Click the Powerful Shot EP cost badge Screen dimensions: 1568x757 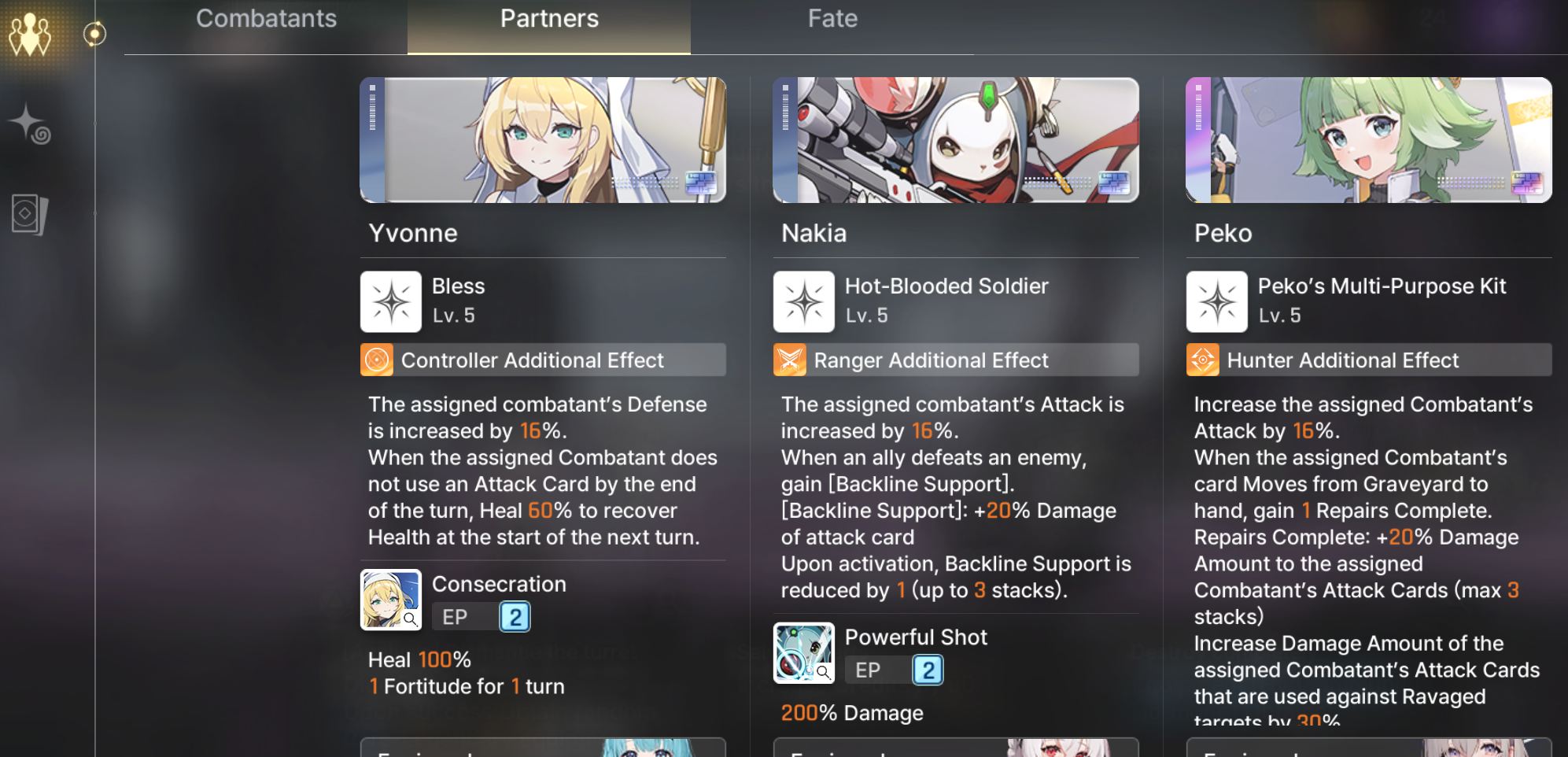click(x=928, y=670)
